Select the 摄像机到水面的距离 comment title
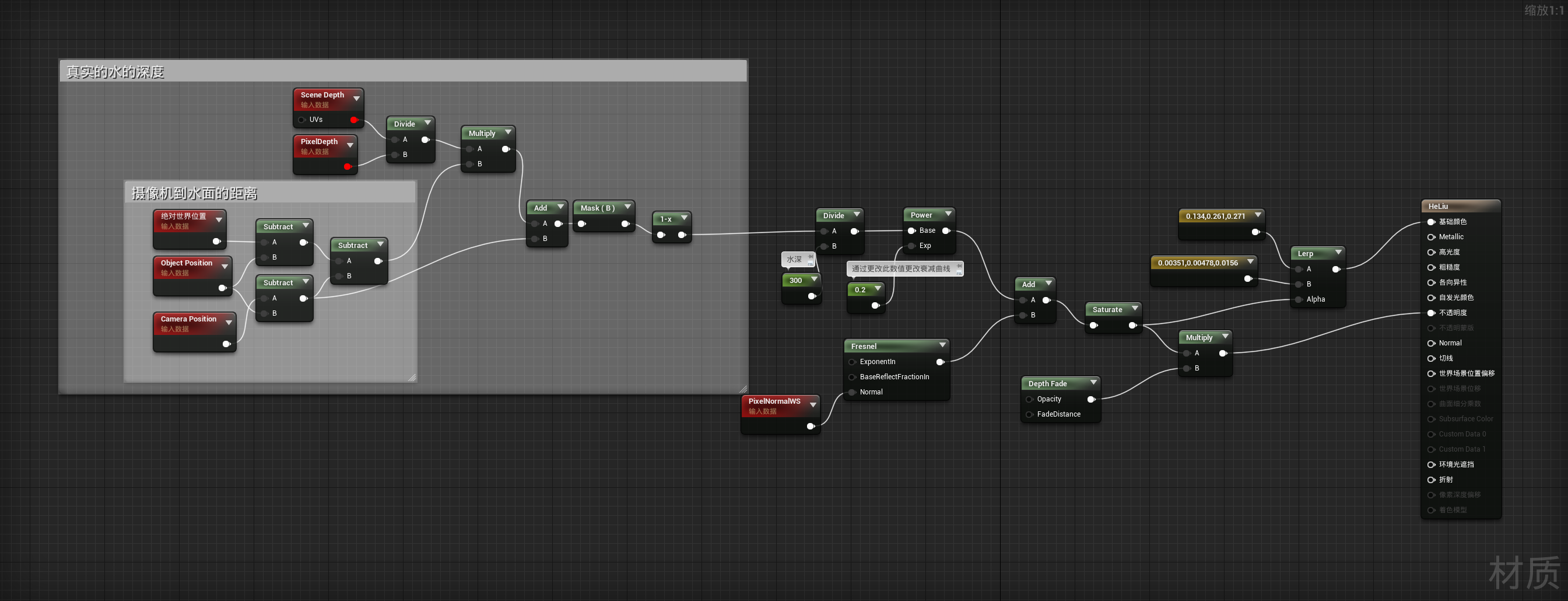Screen dimensions: 1568x601 pyautogui.click(x=194, y=193)
